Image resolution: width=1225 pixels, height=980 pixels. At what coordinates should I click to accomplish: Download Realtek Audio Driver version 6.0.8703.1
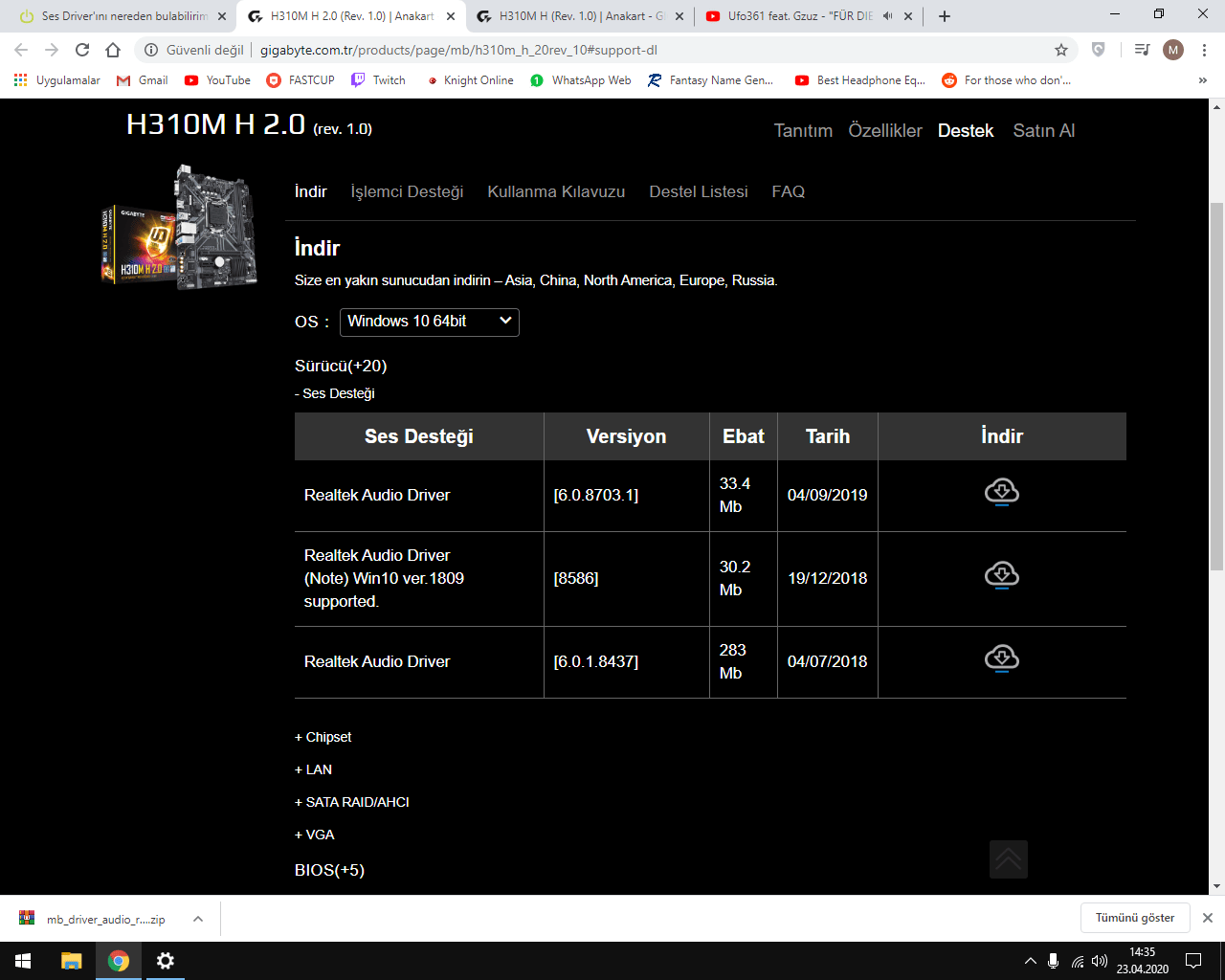(x=1002, y=493)
